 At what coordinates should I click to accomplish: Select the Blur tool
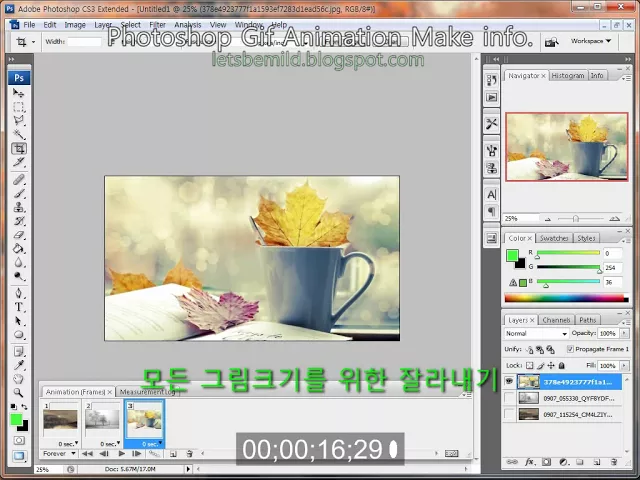18,262
